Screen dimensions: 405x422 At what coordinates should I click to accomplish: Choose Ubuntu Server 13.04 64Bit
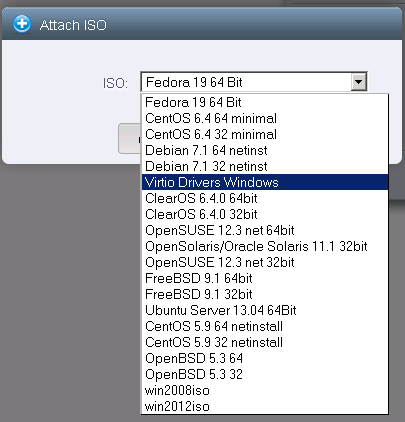[265, 310]
